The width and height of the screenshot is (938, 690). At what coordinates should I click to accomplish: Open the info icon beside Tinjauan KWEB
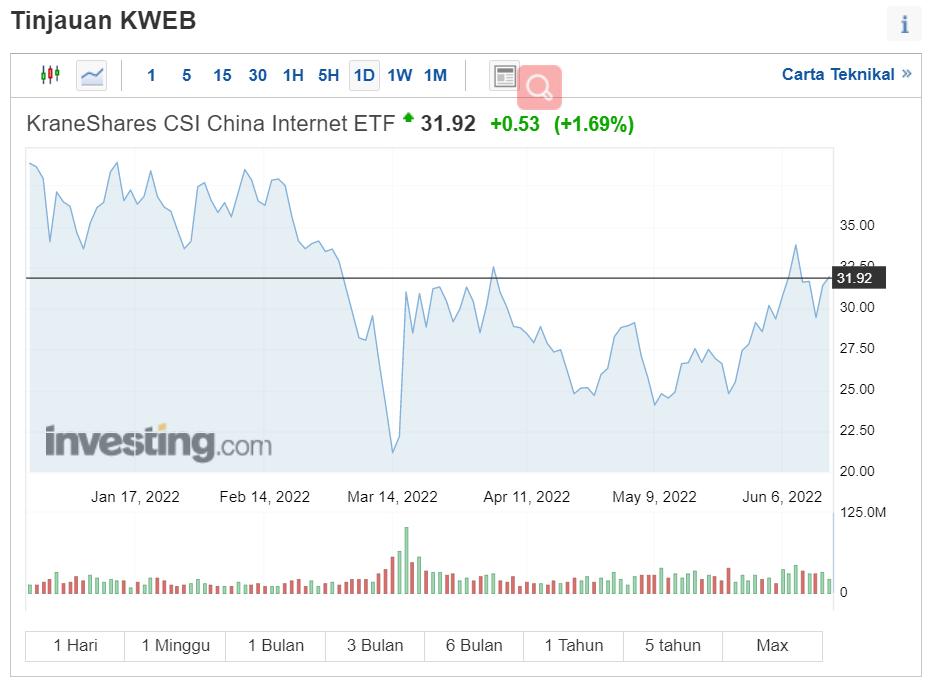904,24
